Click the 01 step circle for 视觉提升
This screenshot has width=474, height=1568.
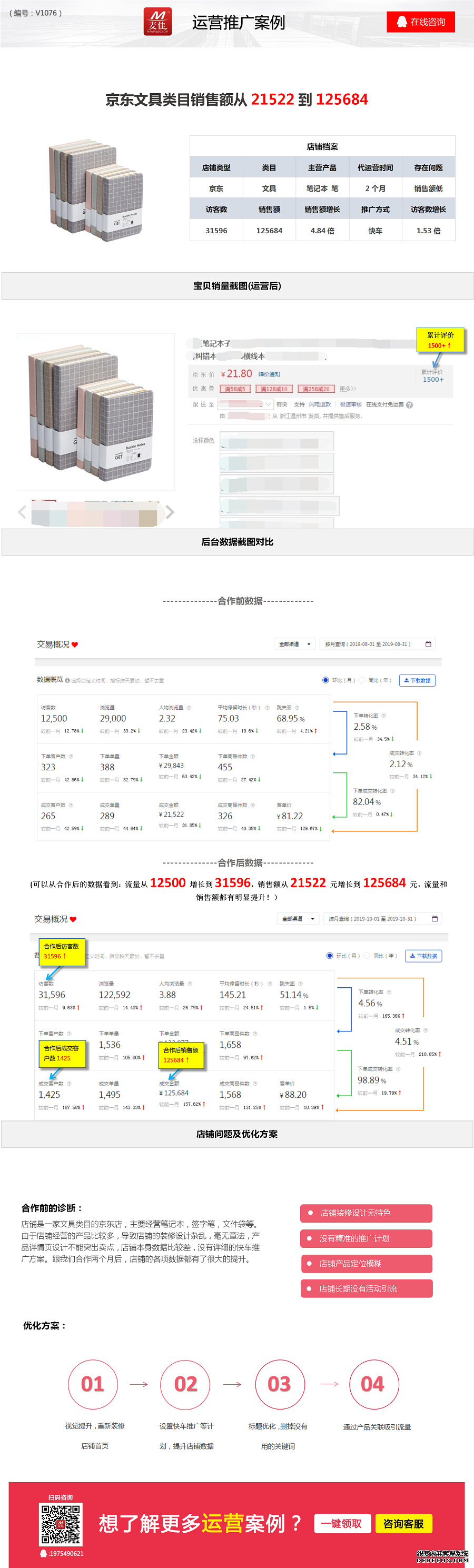point(93,1384)
